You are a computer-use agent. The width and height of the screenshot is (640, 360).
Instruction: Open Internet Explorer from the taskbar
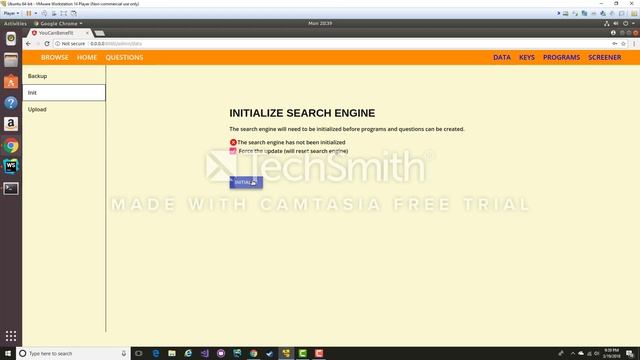[x=188, y=353]
